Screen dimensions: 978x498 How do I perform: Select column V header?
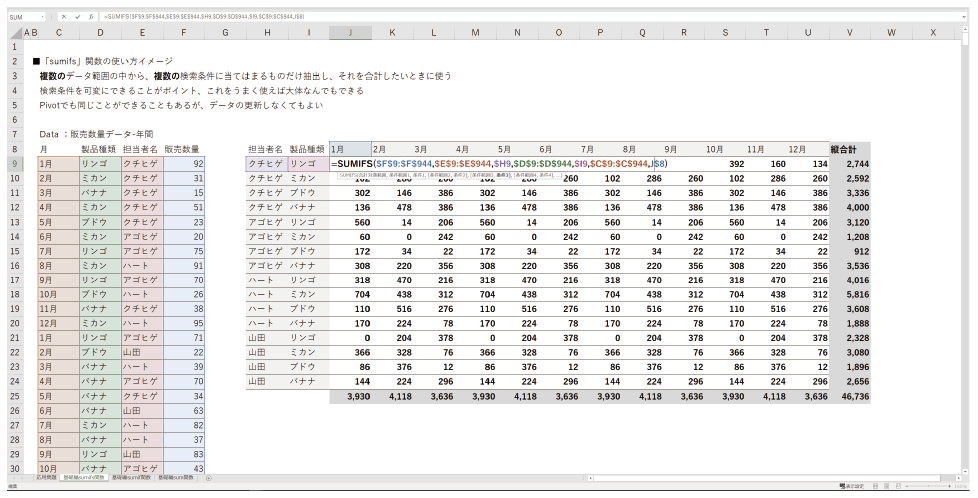[850, 32]
